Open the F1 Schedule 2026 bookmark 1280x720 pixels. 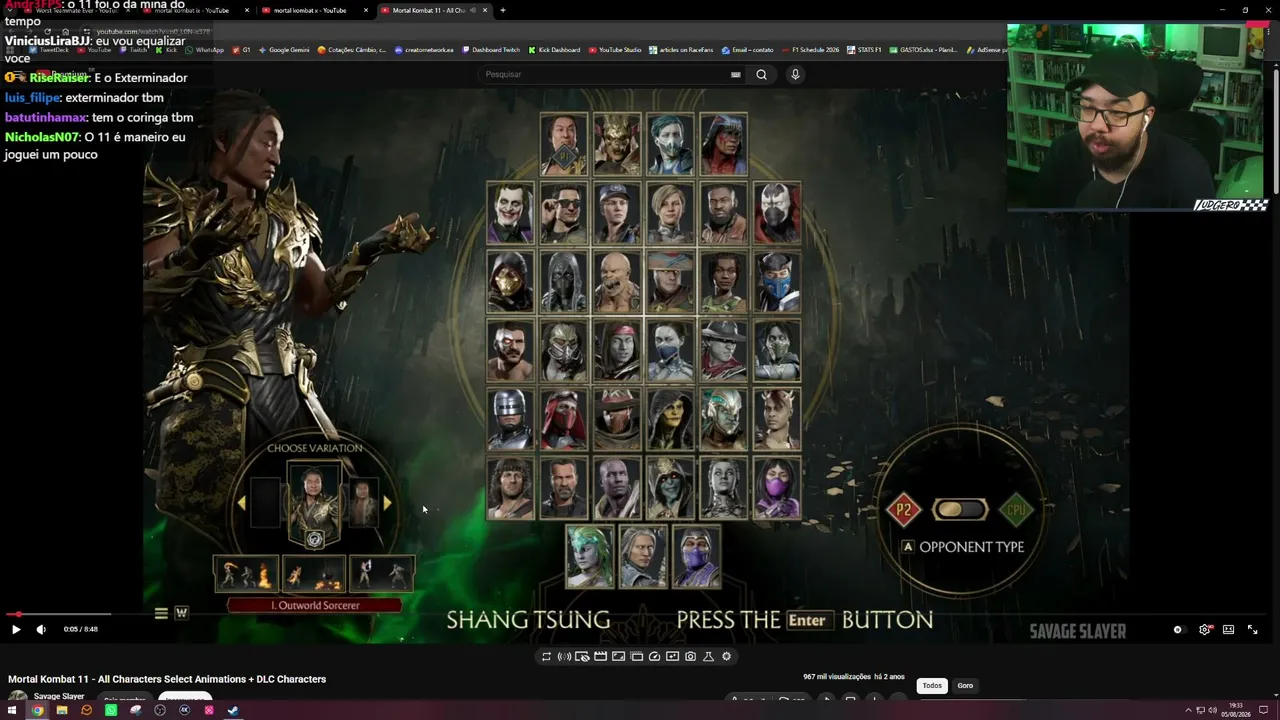click(812, 50)
